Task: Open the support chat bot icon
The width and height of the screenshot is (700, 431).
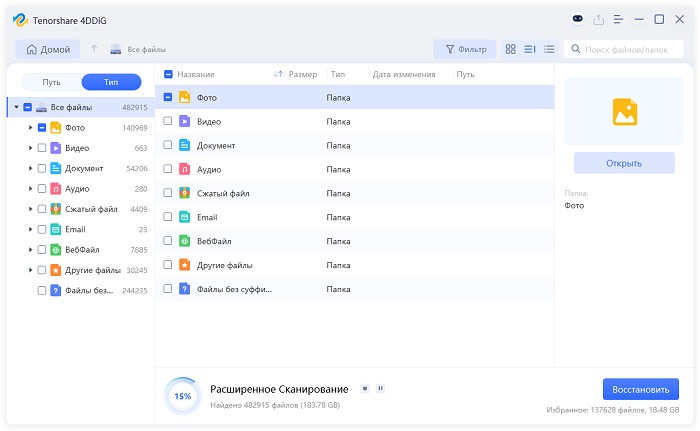Action: tap(577, 19)
